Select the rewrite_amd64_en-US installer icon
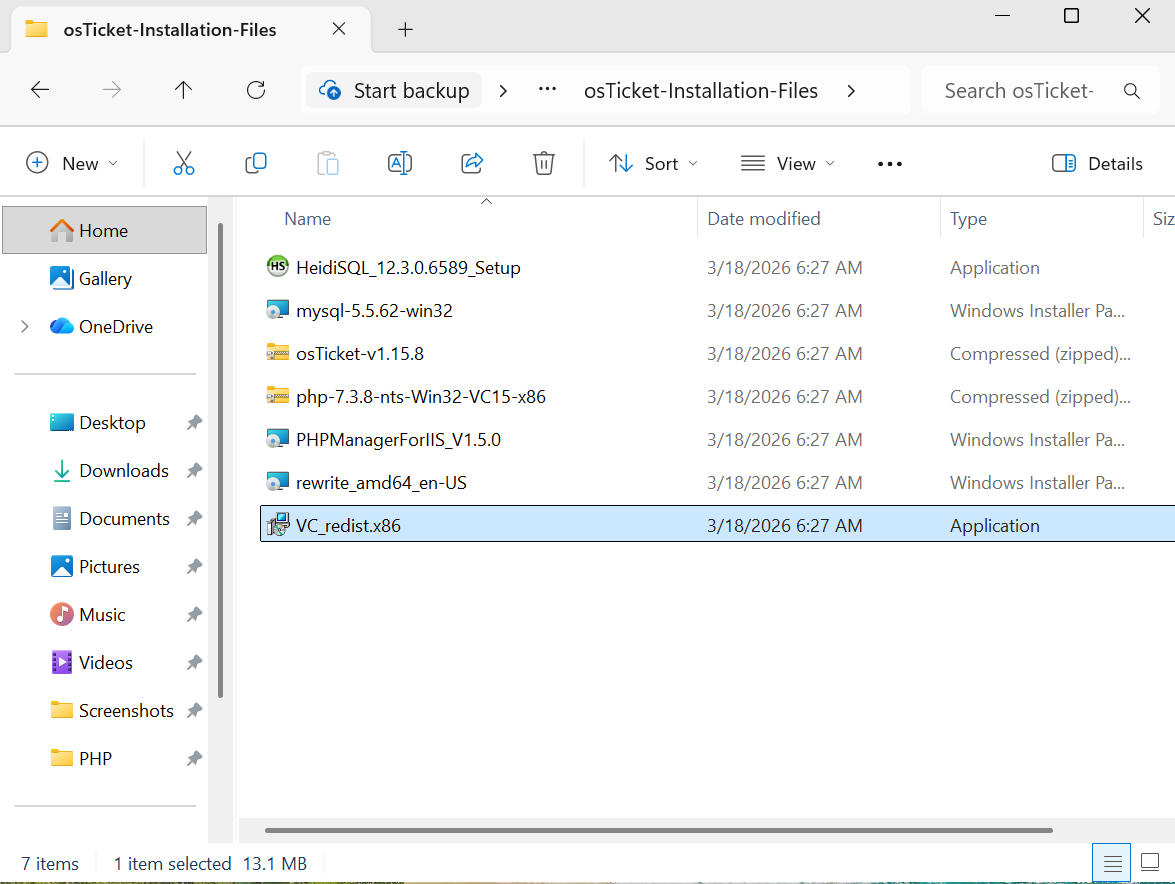 [277, 482]
